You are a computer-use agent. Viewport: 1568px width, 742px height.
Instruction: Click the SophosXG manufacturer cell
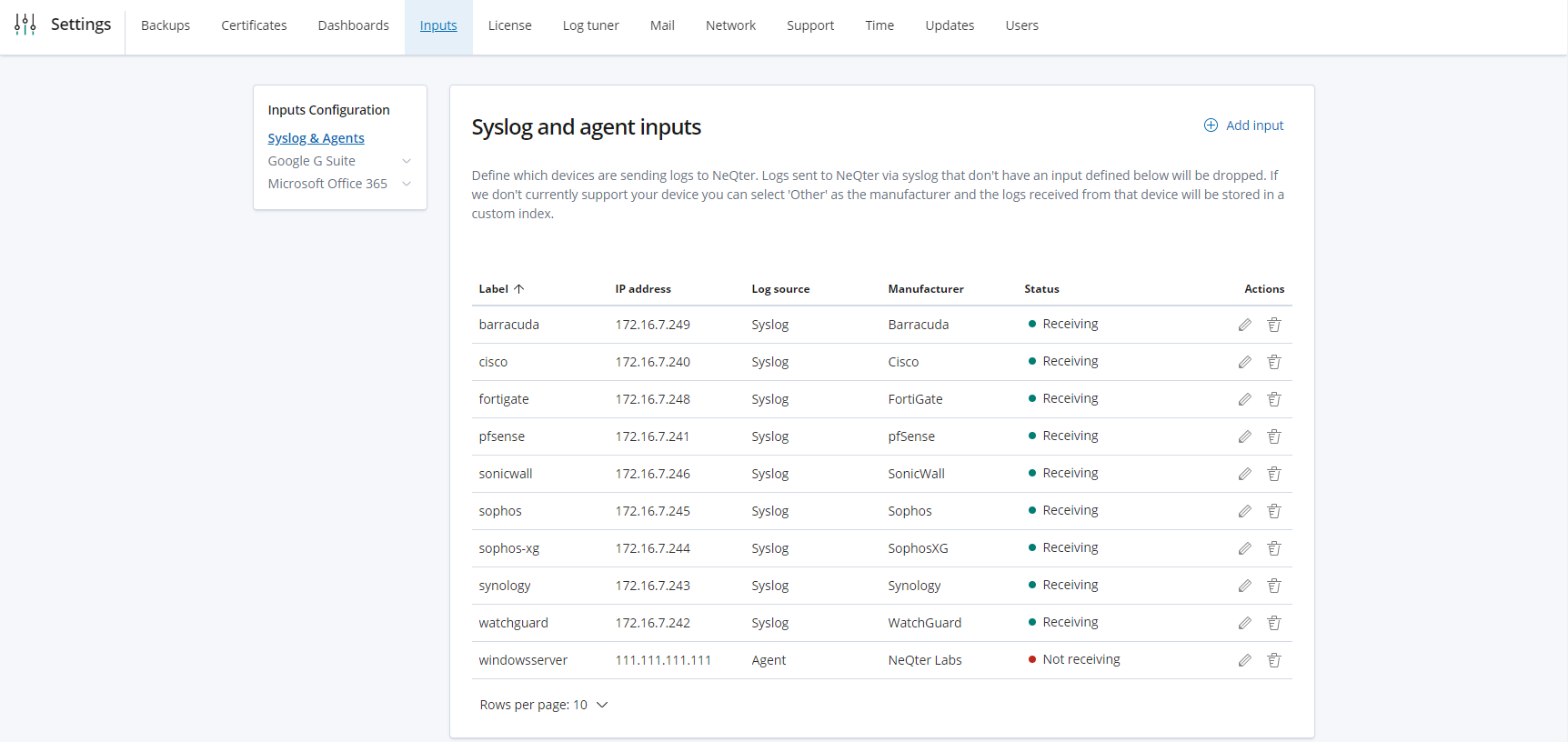tap(918, 548)
